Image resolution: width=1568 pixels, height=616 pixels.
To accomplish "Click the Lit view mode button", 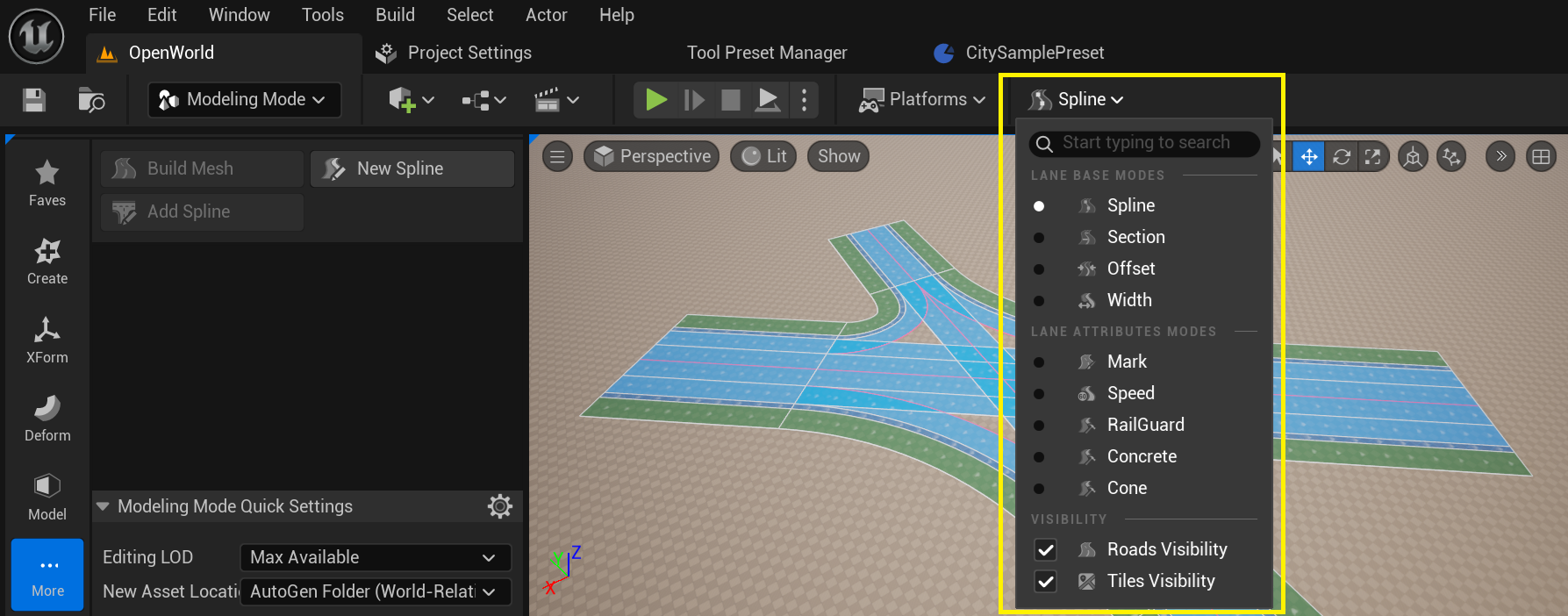I will tap(763, 156).
